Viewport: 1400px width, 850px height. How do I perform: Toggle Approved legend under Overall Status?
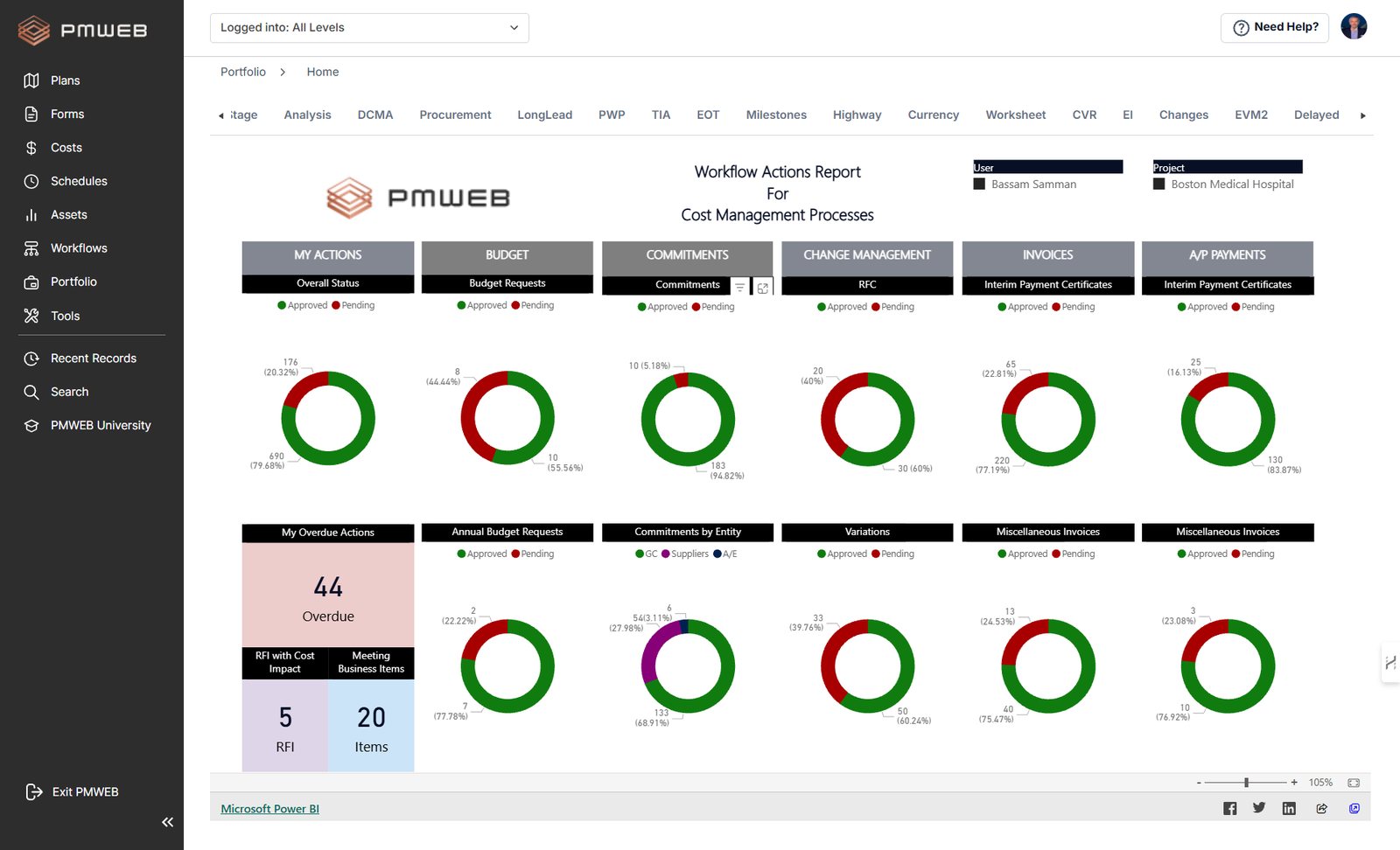point(302,305)
